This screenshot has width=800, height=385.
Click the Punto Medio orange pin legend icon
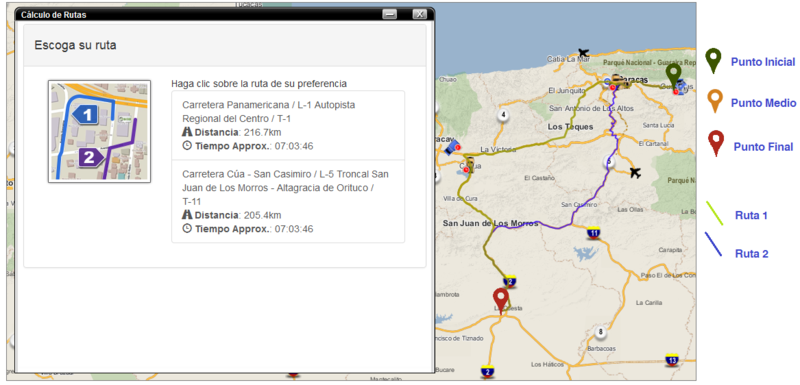pyautogui.click(x=715, y=100)
